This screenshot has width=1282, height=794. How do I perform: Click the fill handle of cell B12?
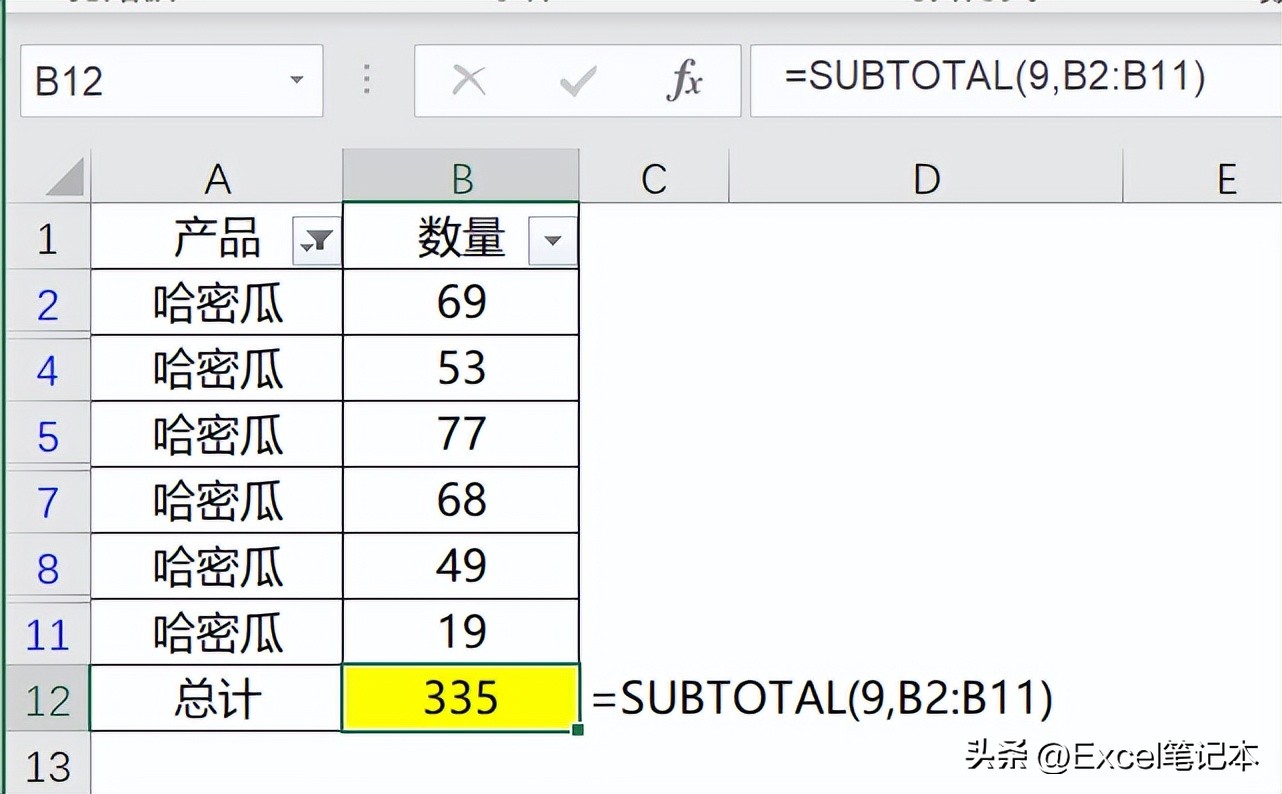pyautogui.click(x=578, y=731)
